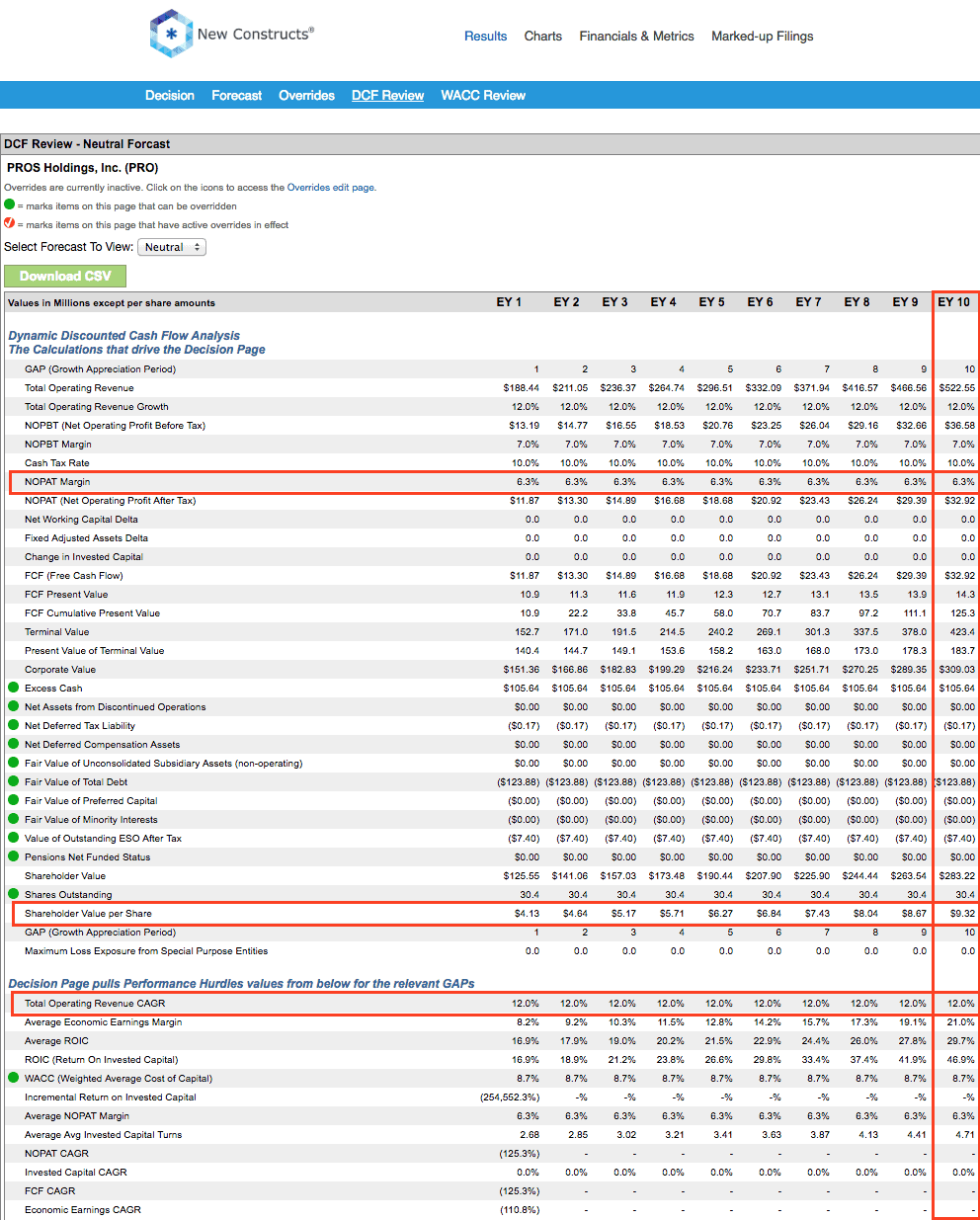
Task: Navigate to Marked-up Filings
Action: click(x=763, y=37)
